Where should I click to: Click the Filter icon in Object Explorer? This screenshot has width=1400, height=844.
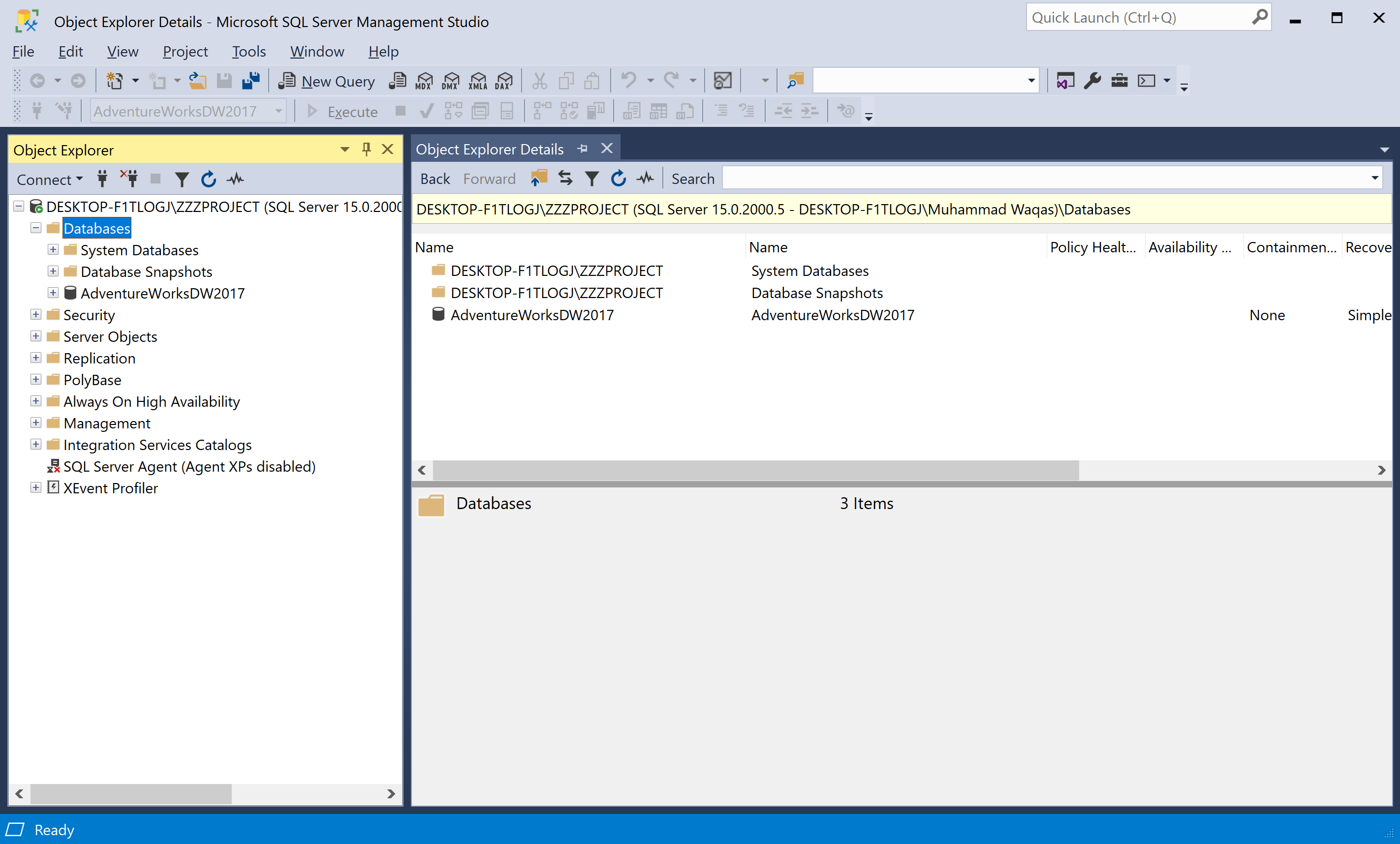[182, 180]
